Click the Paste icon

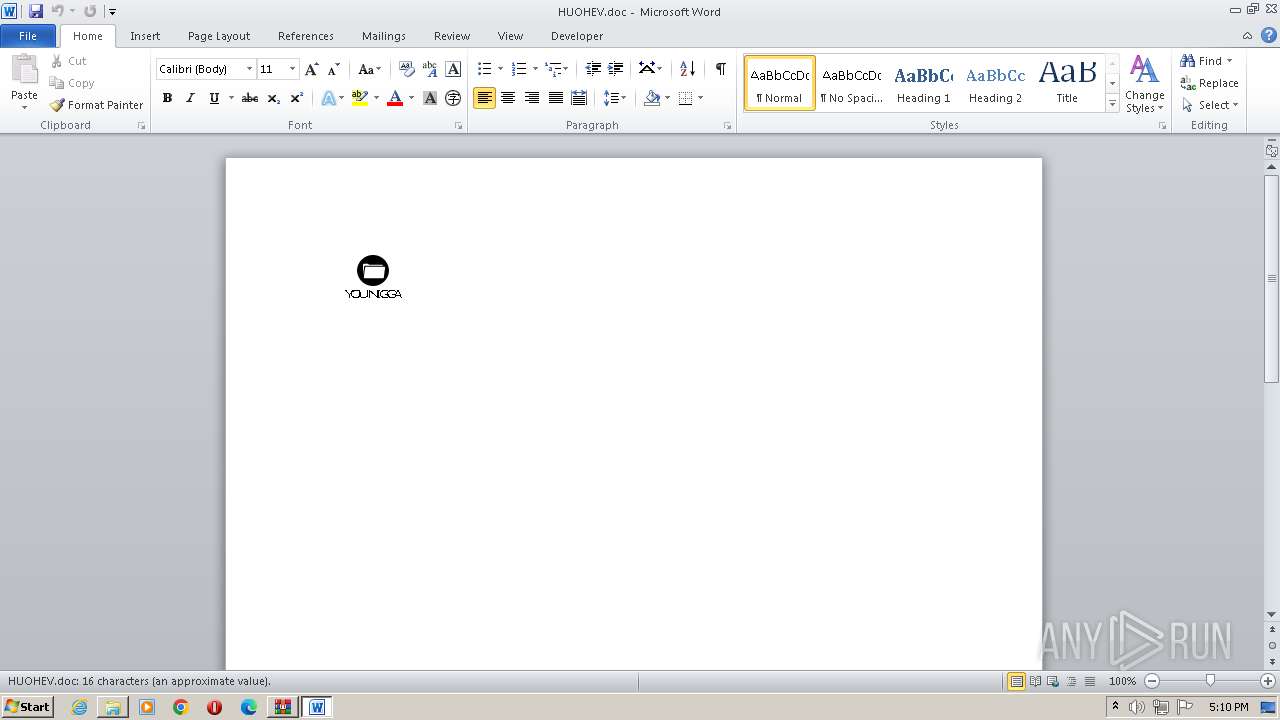24,70
